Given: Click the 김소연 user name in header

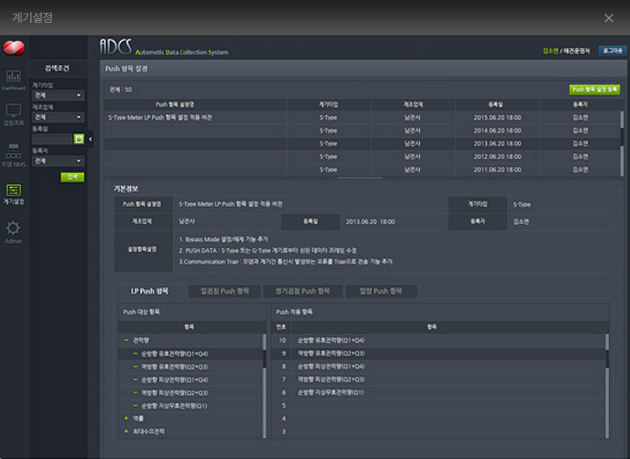Looking at the screenshot, I should pos(550,51).
